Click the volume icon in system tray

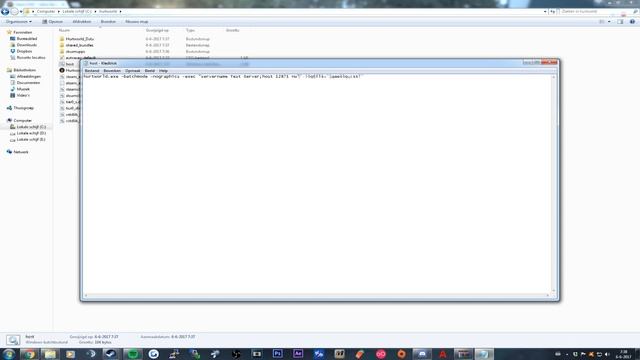tap(607, 354)
